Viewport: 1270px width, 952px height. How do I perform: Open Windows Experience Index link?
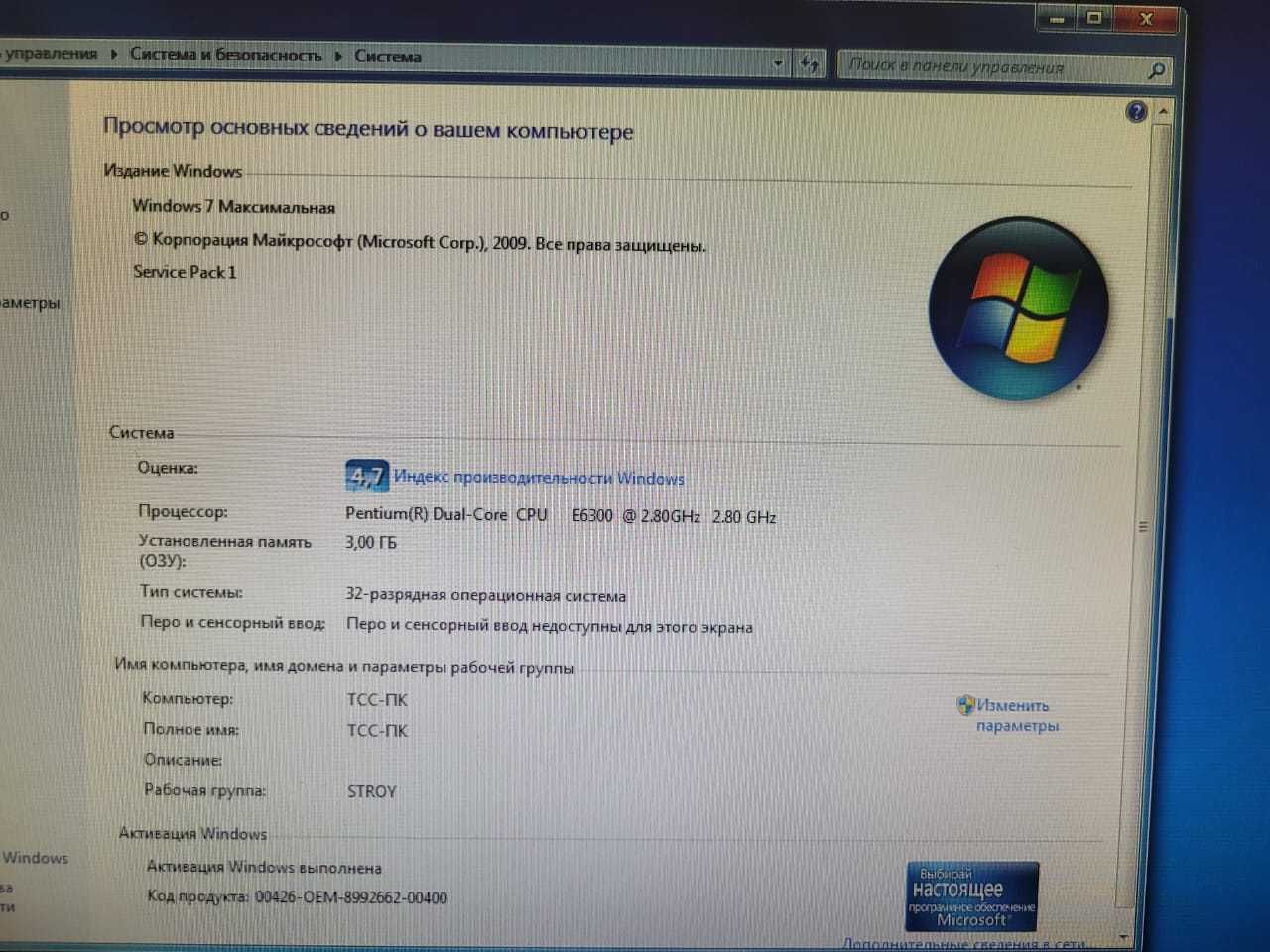point(539,478)
